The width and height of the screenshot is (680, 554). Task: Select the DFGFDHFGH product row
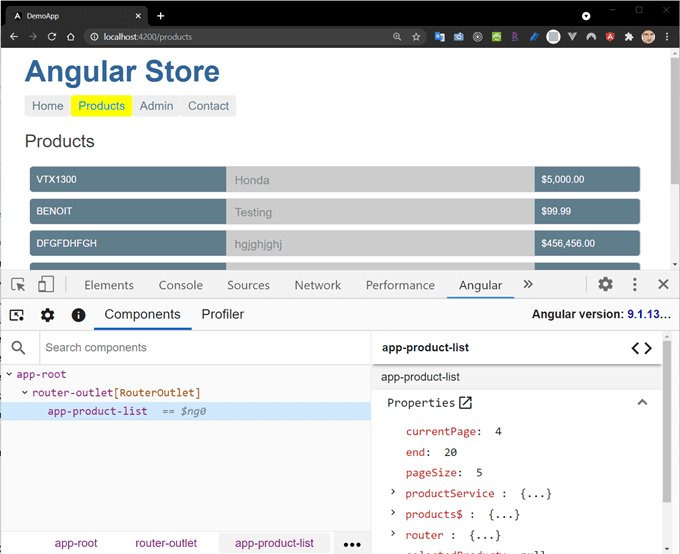click(x=335, y=243)
